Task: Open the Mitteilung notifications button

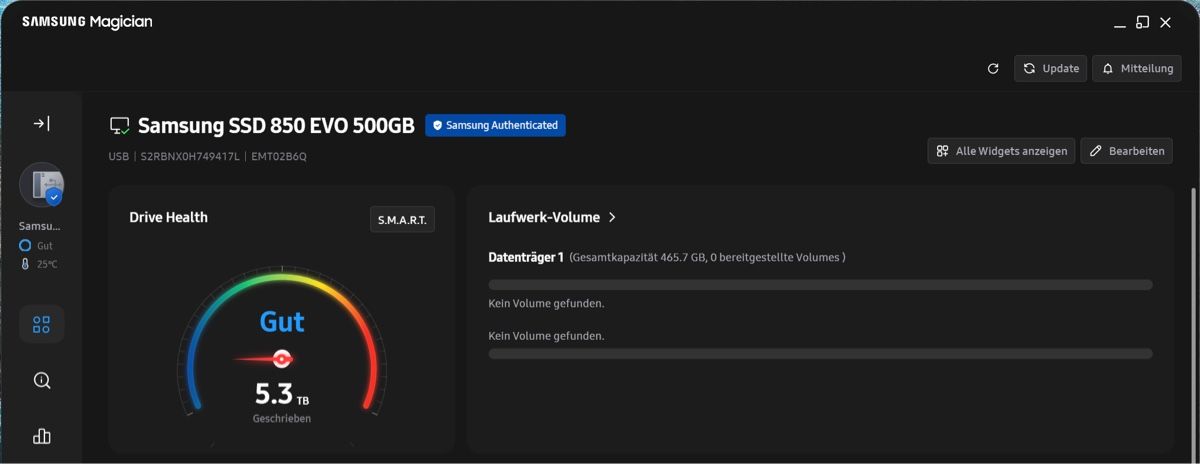Action: (1137, 68)
